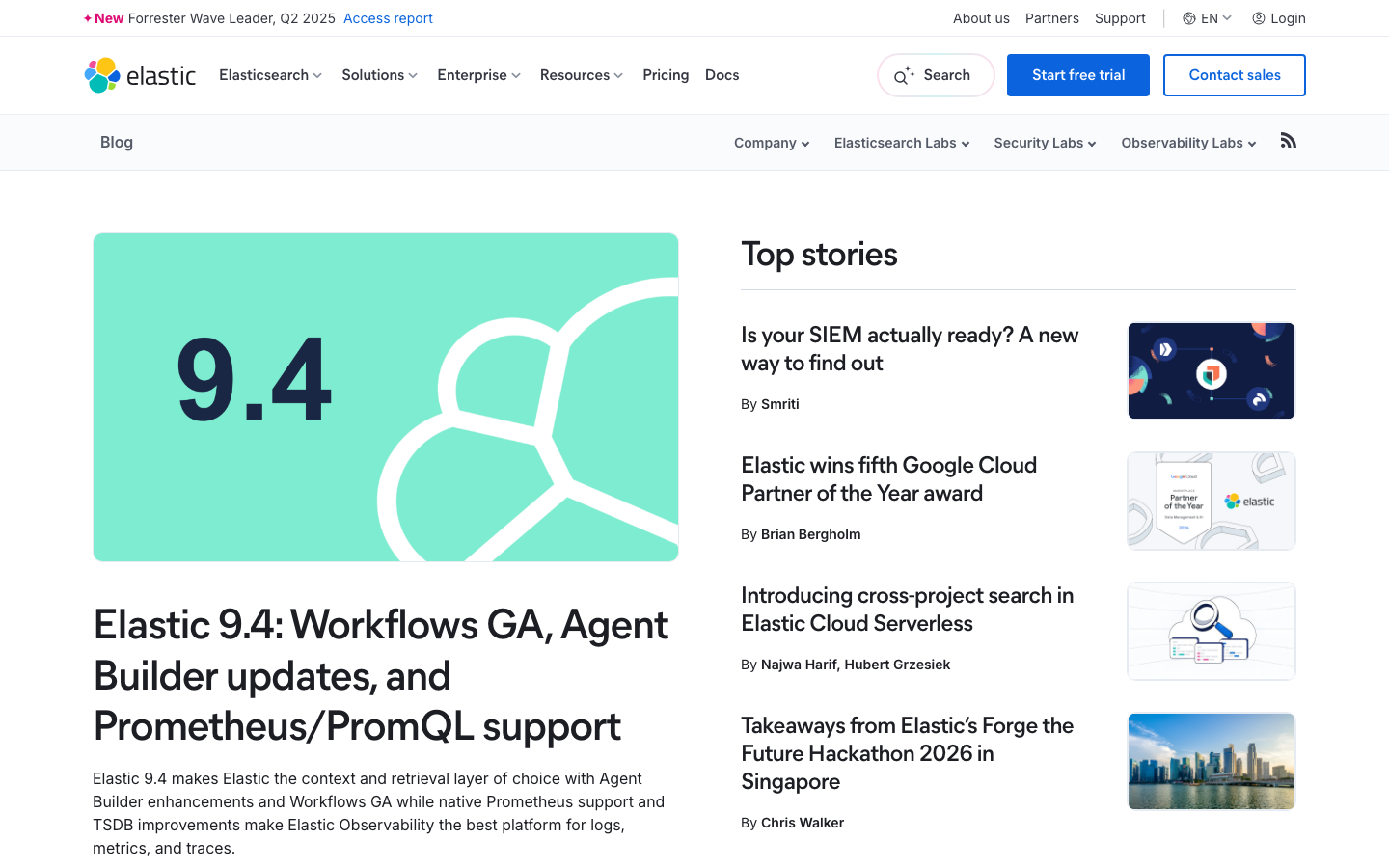
Task: Follow the Access report link
Action: 388,18
